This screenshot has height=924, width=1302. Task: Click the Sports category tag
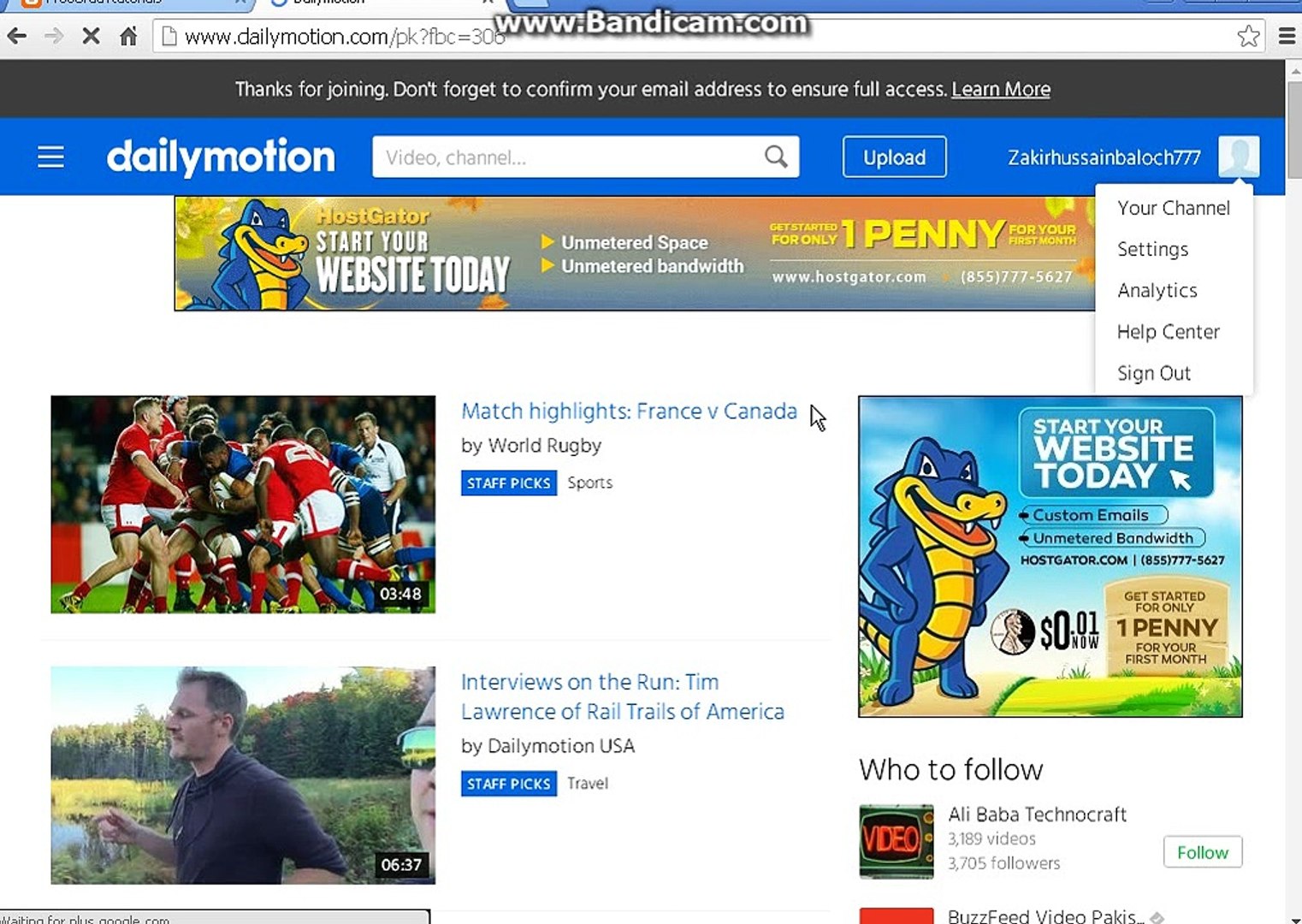(x=589, y=483)
